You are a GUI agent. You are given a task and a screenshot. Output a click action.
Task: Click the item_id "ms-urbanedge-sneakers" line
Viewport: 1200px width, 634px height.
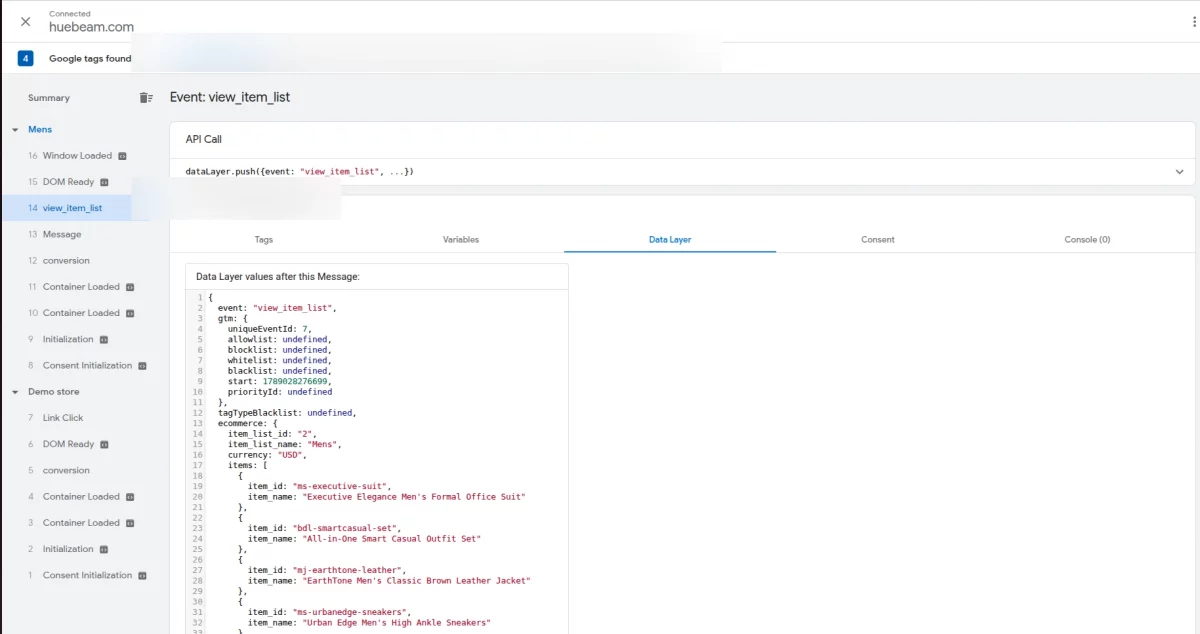pyautogui.click(x=330, y=612)
